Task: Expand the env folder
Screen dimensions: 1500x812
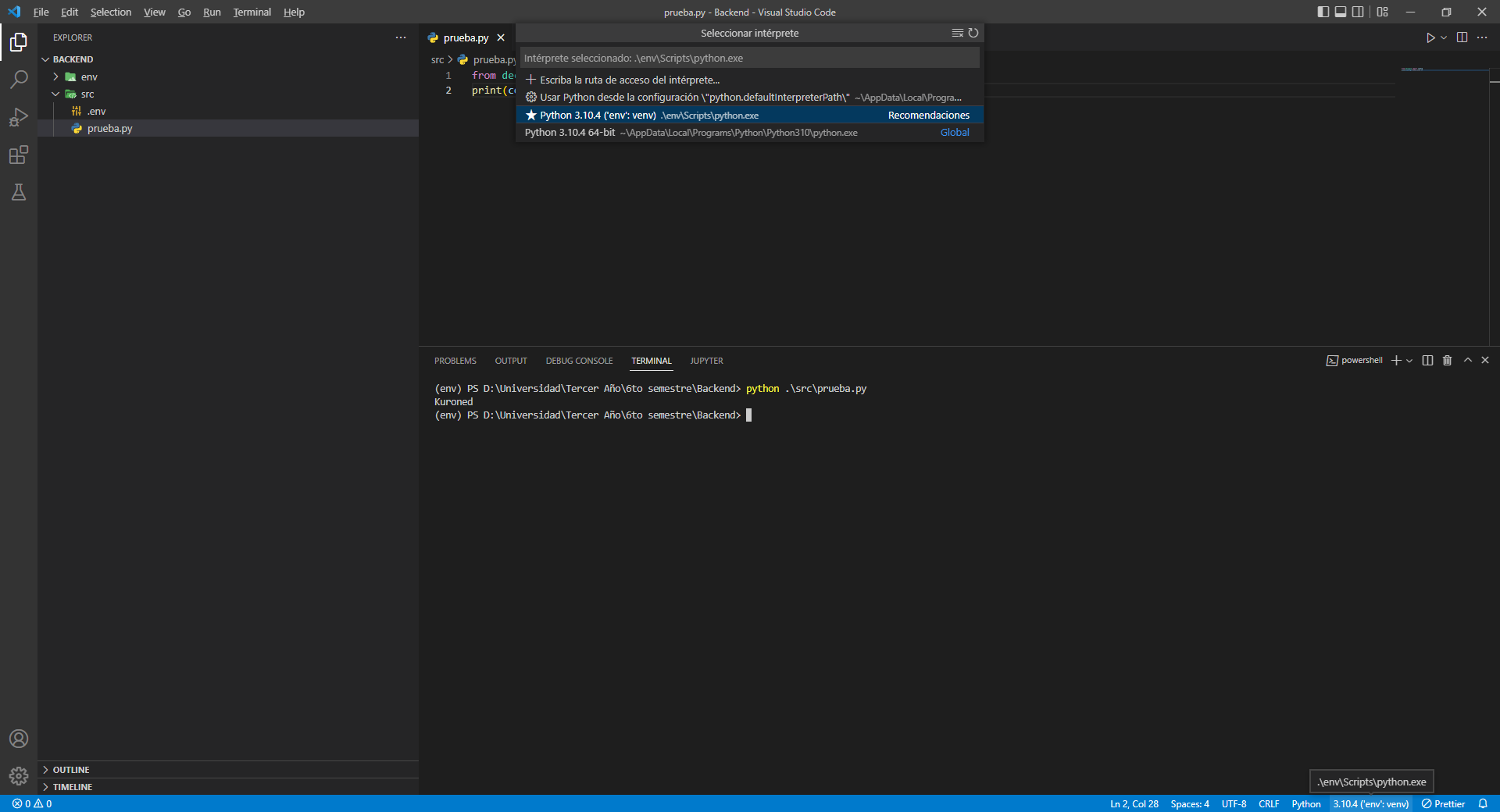Action: (228, 77)
